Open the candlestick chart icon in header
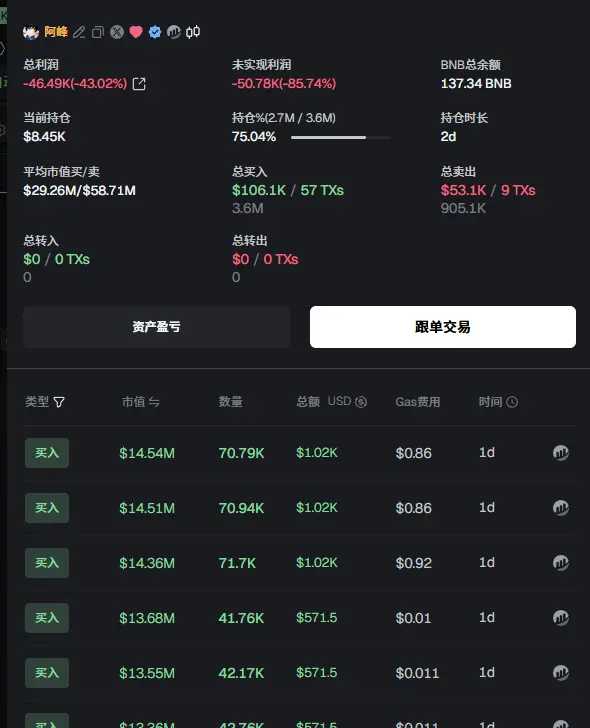The width and height of the screenshot is (590, 728). (x=193, y=32)
